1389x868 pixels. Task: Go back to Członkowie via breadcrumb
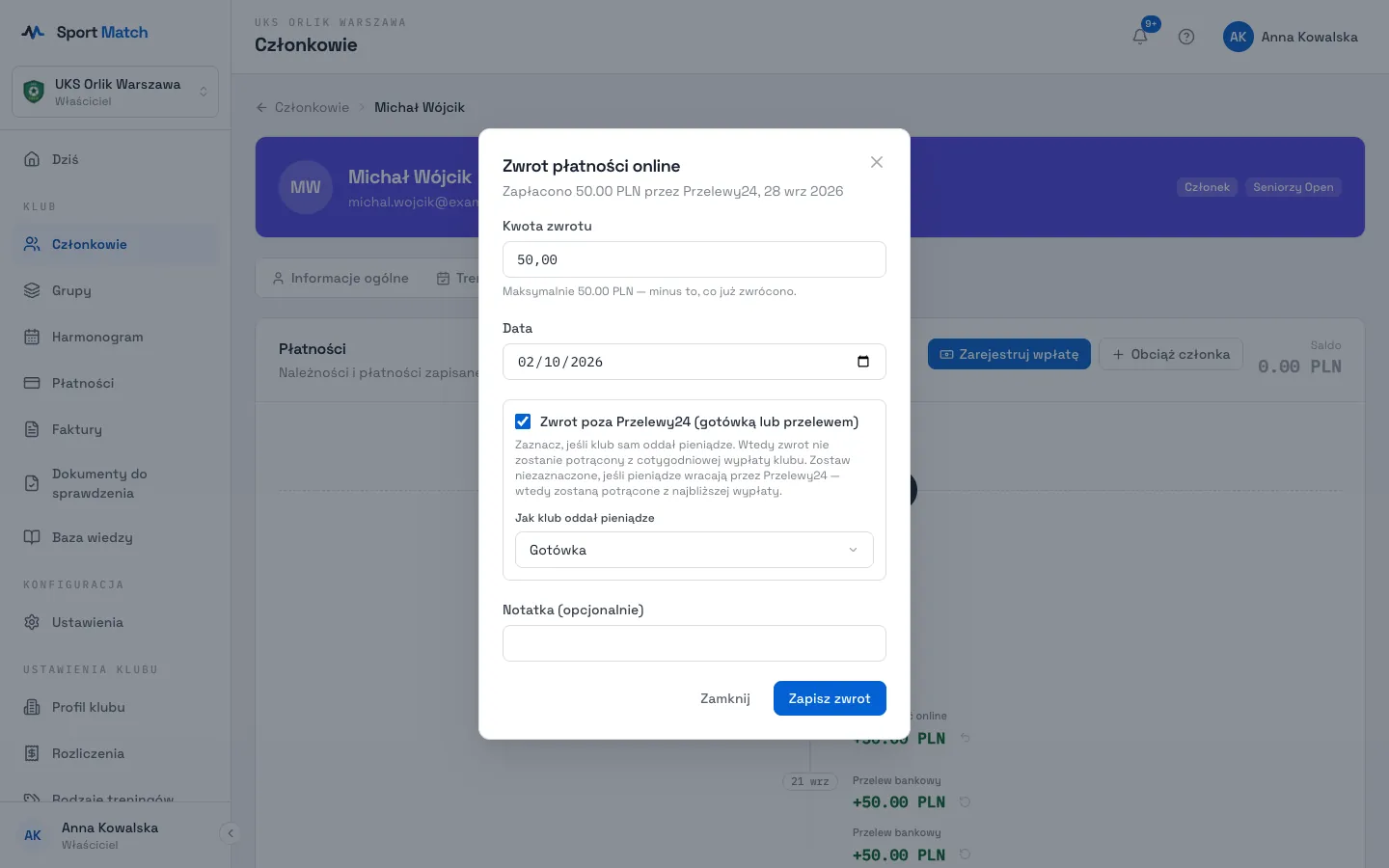coord(303,107)
